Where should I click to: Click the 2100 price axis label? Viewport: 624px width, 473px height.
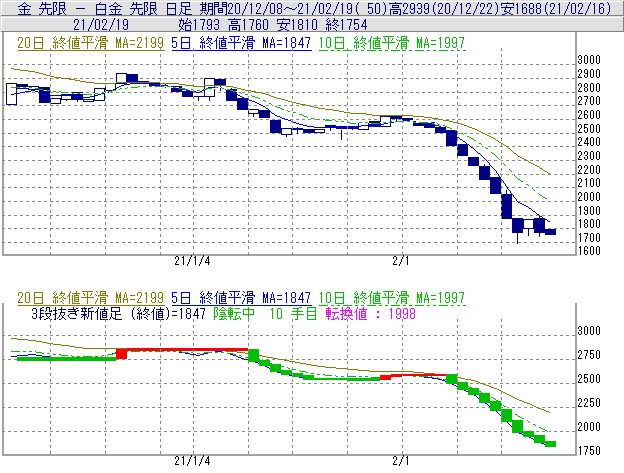(x=589, y=183)
